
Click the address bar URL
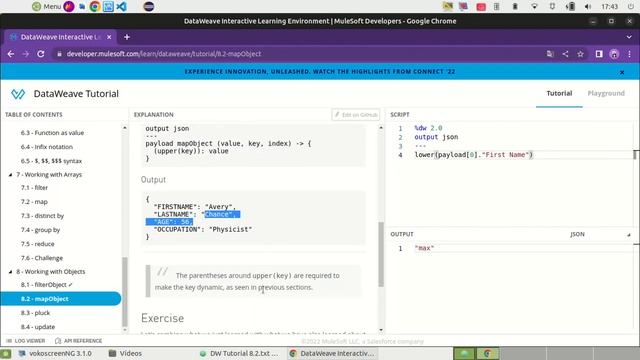click(164, 54)
